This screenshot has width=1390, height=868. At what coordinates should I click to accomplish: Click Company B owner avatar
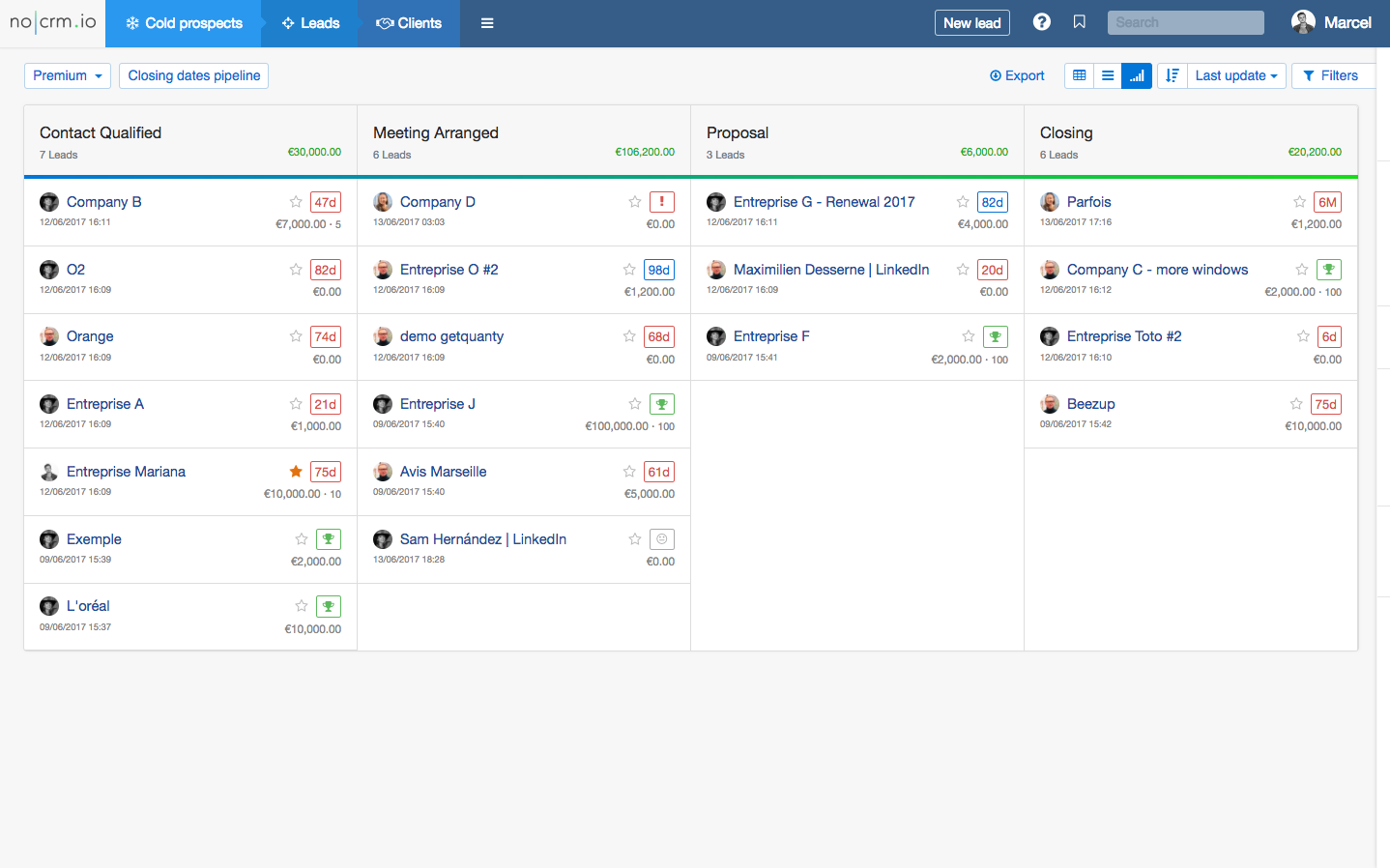tap(49, 202)
